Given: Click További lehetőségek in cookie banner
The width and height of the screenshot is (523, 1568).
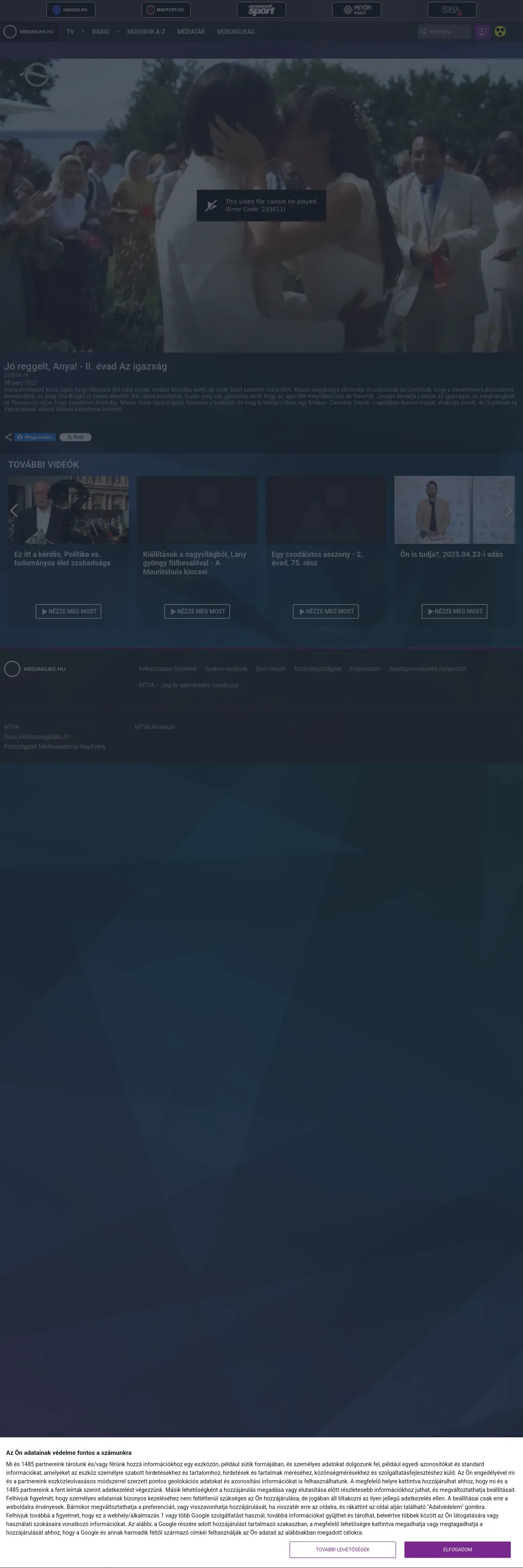Looking at the screenshot, I should click(x=343, y=1549).
